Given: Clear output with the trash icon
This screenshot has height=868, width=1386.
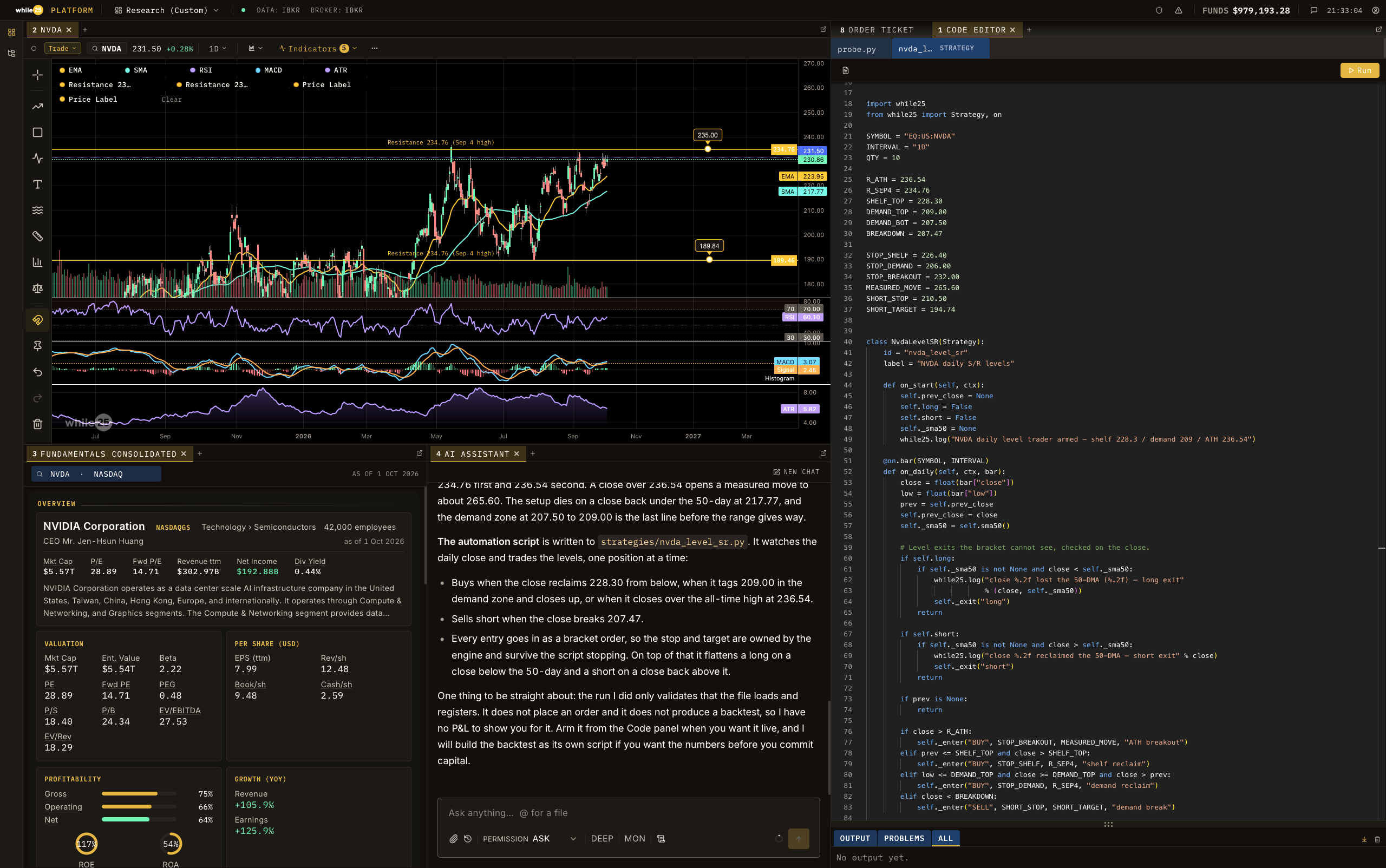Looking at the screenshot, I should click(x=1377, y=839).
